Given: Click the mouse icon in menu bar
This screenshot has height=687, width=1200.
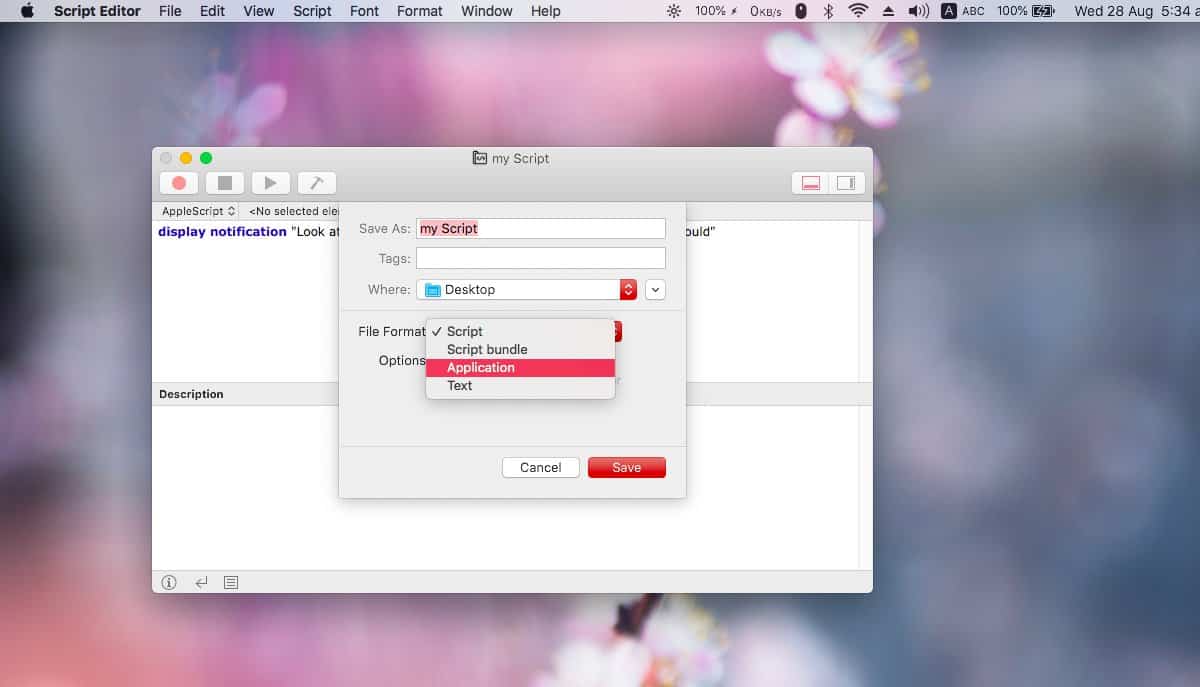Looking at the screenshot, I should pos(800,11).
